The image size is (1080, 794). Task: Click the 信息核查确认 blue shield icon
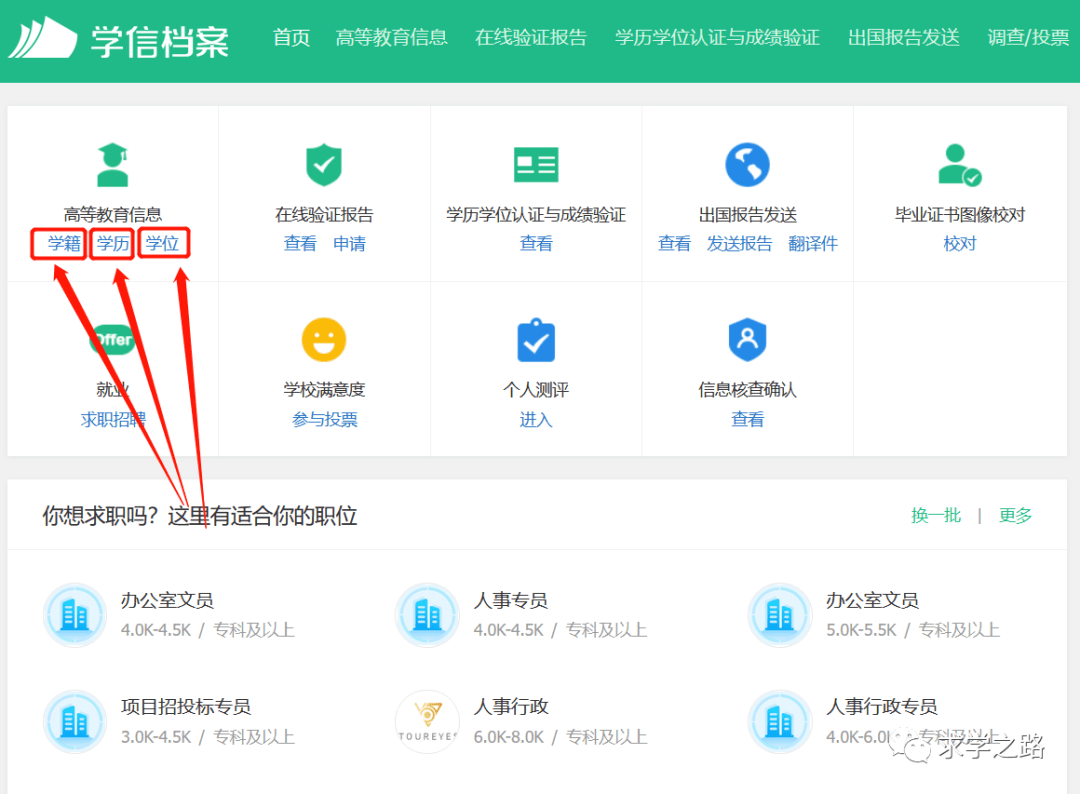[x=748, y=339]
